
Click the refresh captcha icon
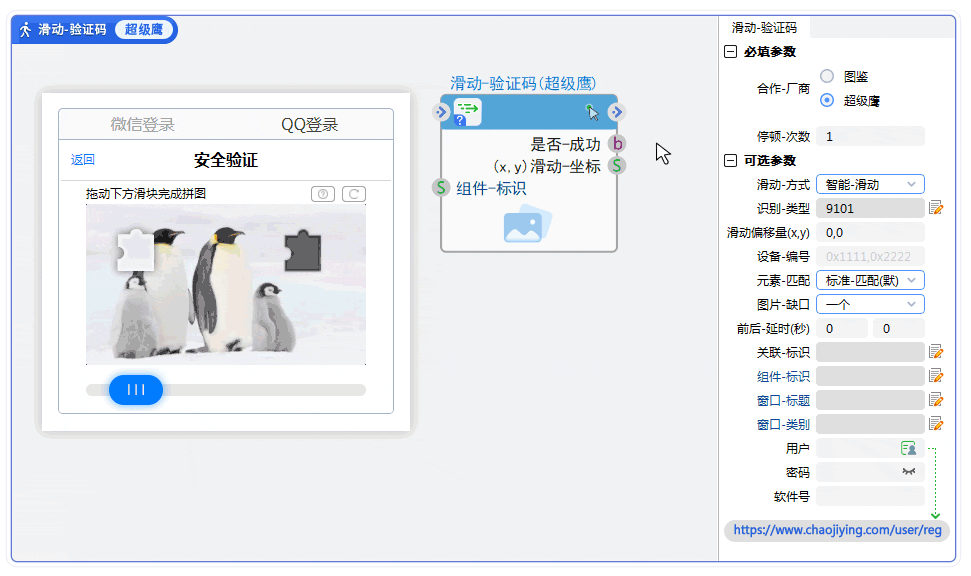(353, 194)
